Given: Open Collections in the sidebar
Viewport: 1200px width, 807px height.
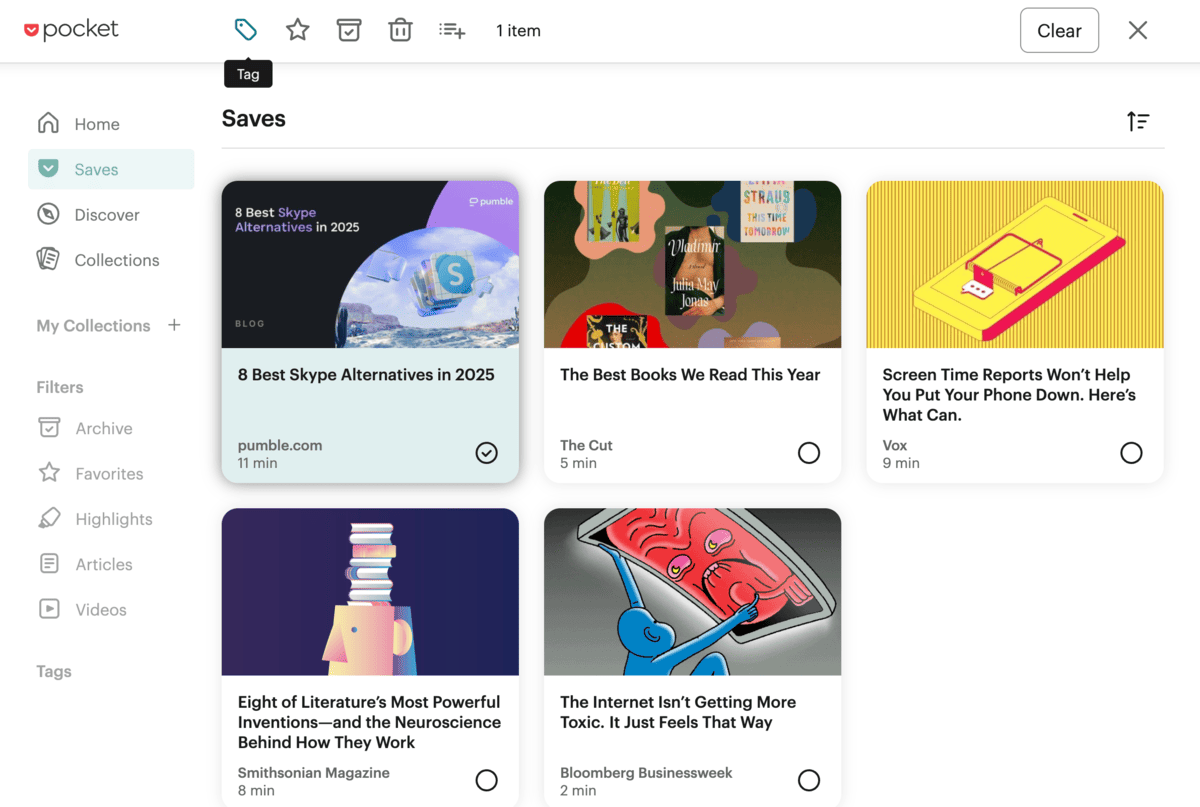Looking at the screenshot, I should (x=111, y=260).
